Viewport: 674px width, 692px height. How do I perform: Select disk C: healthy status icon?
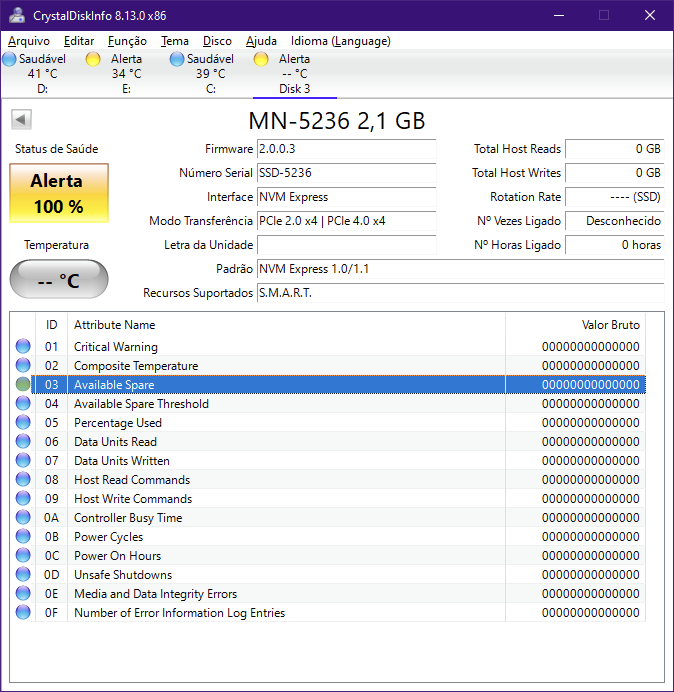pyautogui.click(x=177, y=60)
